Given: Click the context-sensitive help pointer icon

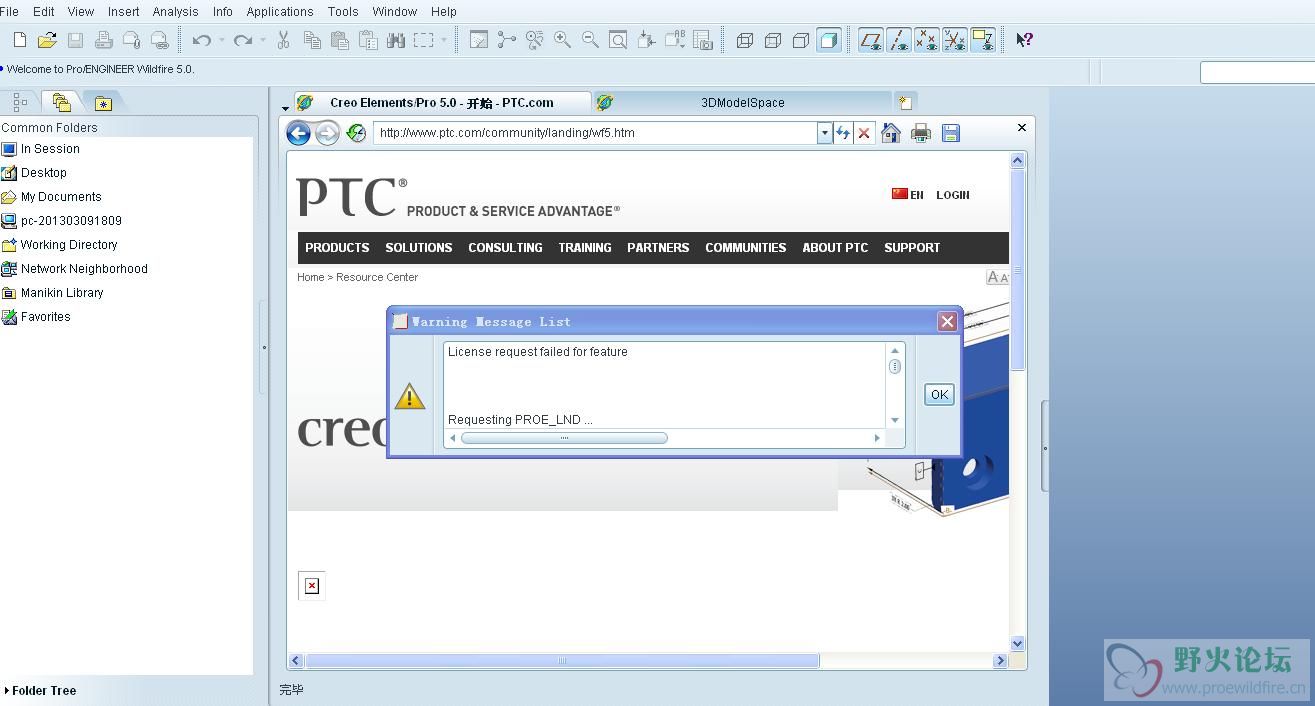Looking at the screenshot, I should click(1025, 40).
